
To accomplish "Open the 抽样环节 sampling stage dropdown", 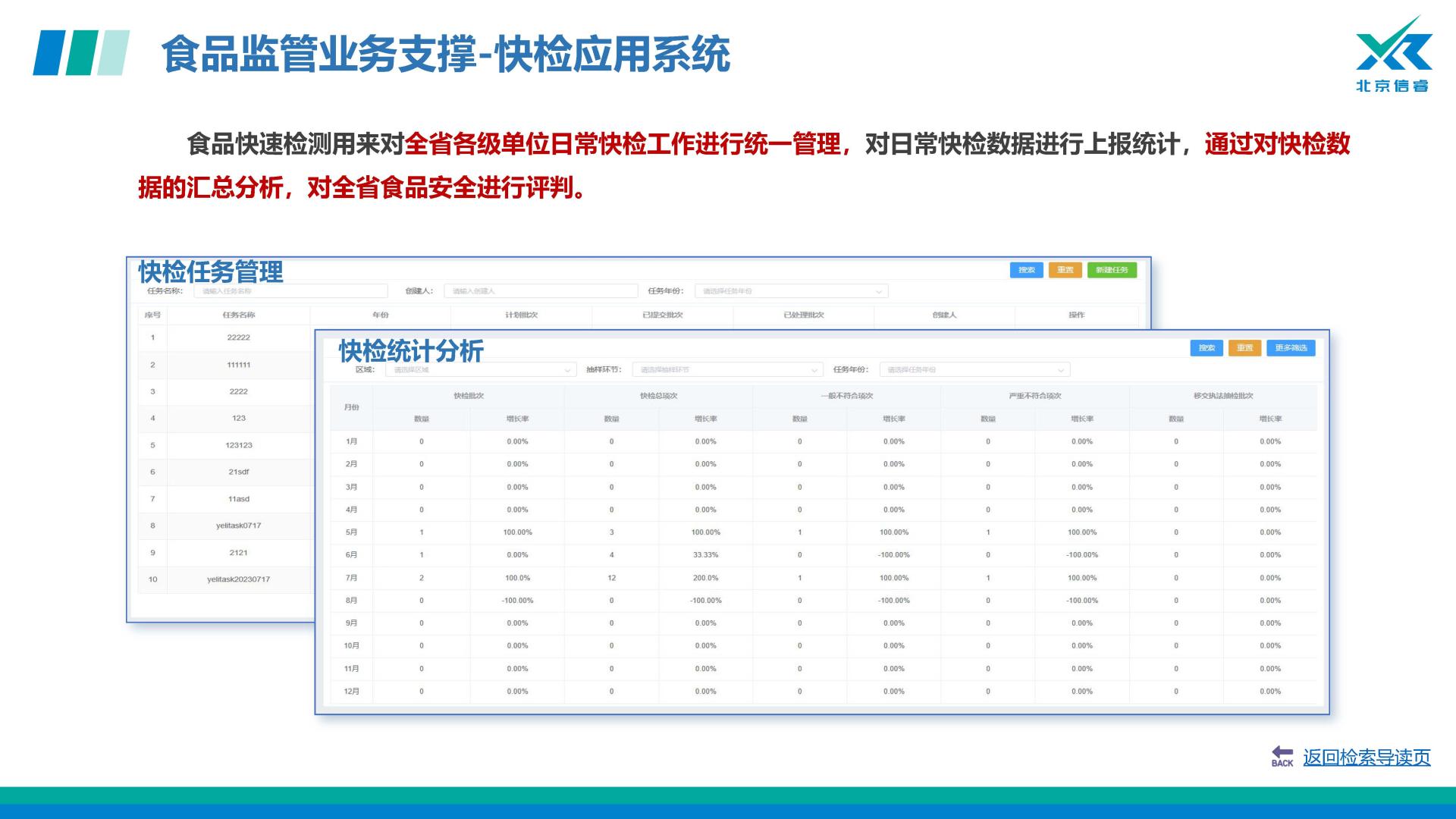I will (x=727, y=370).
